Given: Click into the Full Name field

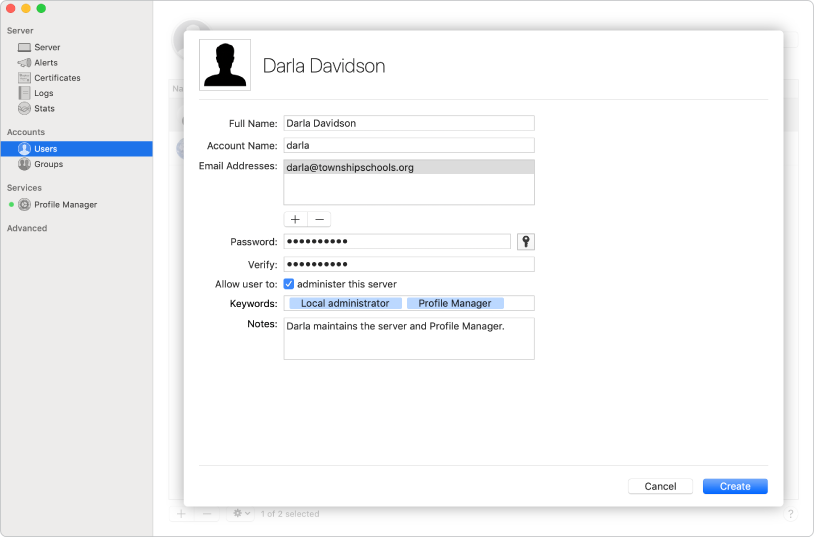Looking at the screenshot, I should tap(409, 123).
